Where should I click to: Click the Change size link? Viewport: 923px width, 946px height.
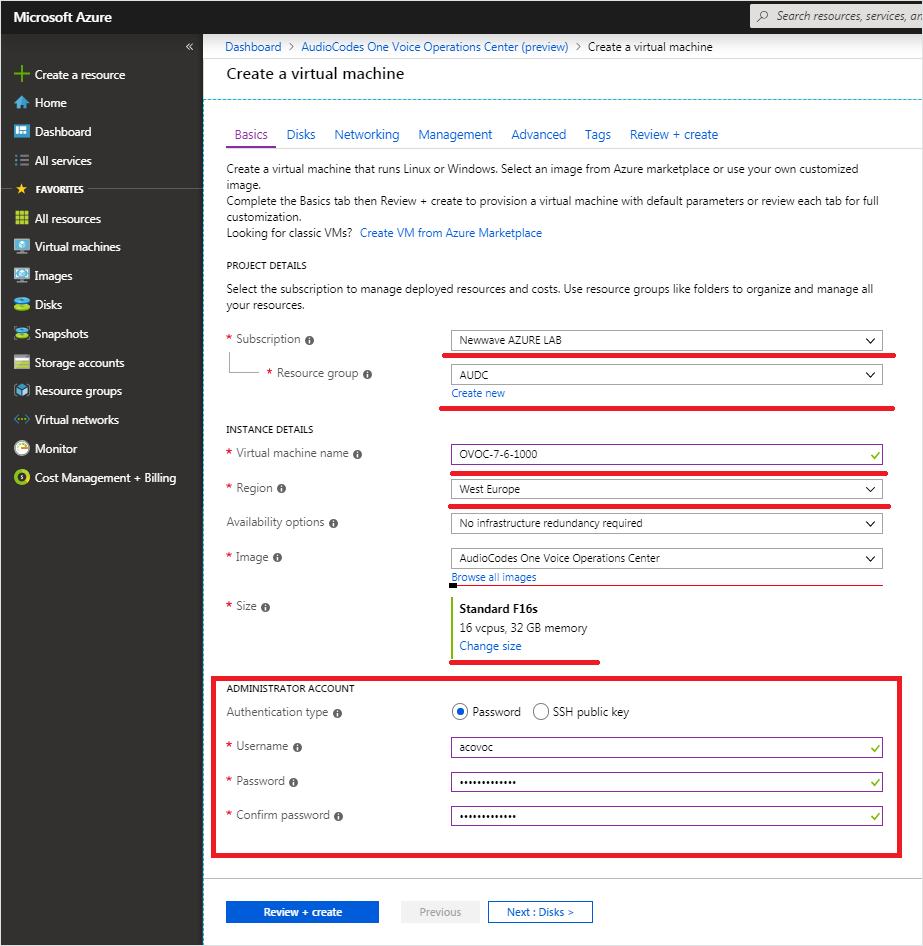pyautogui.click(x=490, y=646)
